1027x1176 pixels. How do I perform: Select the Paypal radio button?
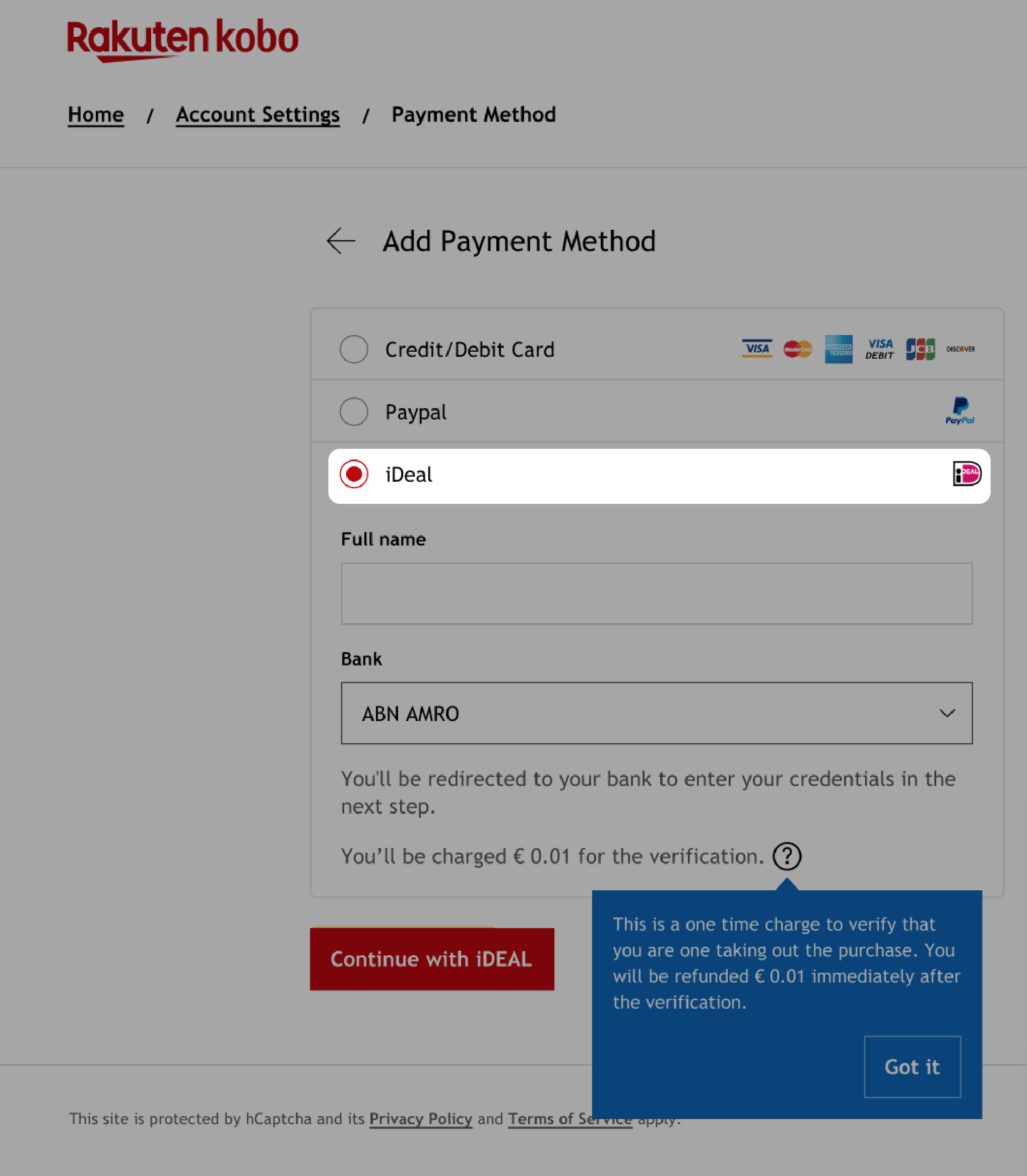[354, 411]
